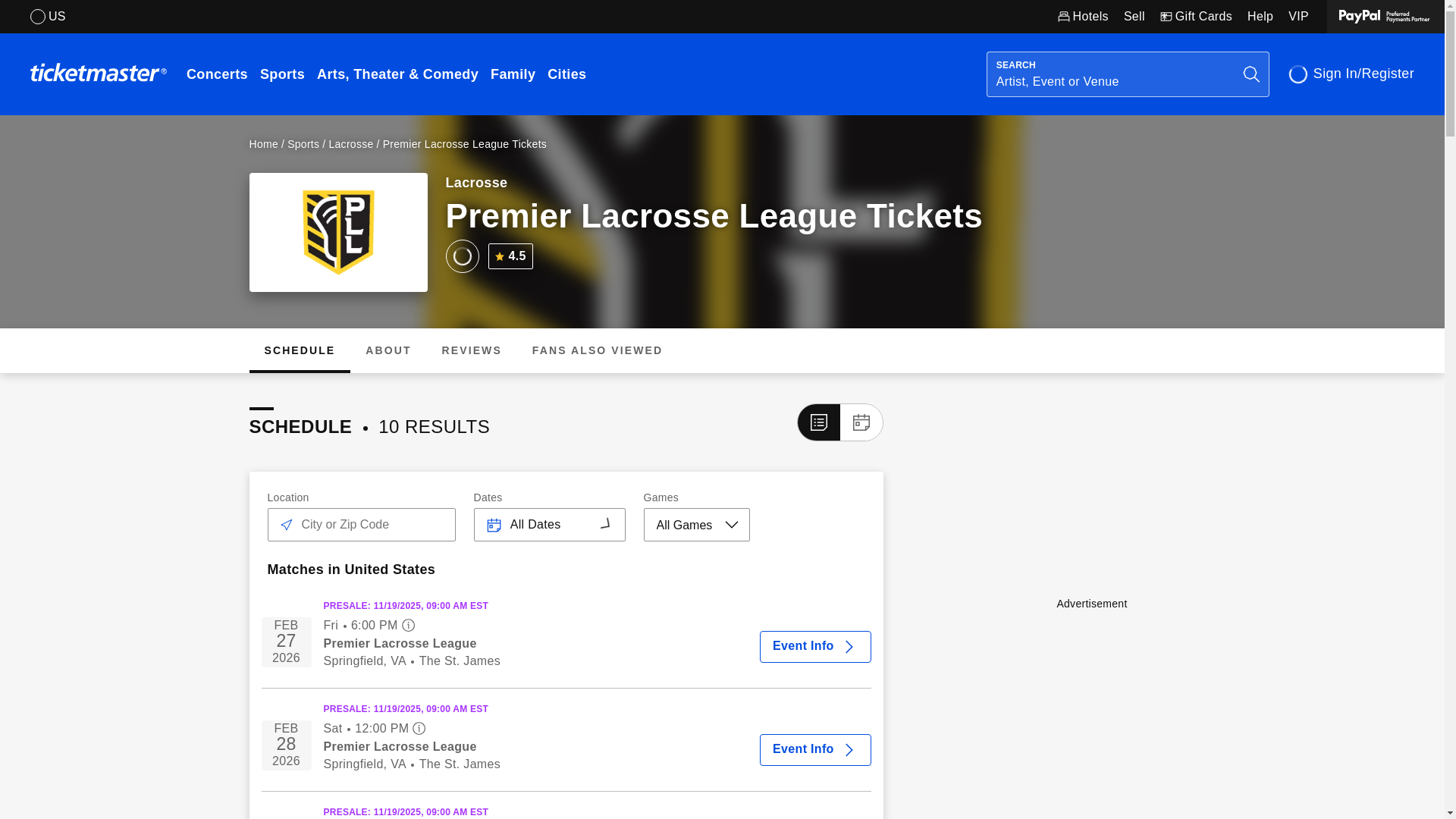Click Sell in the top bar
This screenshot has width=1456, height=819.
pyautogui.click(x=1134, y=17)
